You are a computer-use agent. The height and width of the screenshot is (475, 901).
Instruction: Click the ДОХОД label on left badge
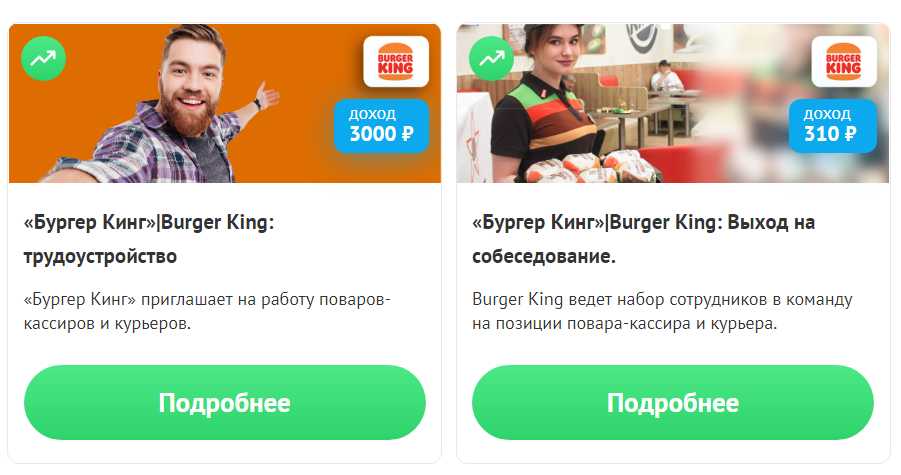[x=372, y=114]
